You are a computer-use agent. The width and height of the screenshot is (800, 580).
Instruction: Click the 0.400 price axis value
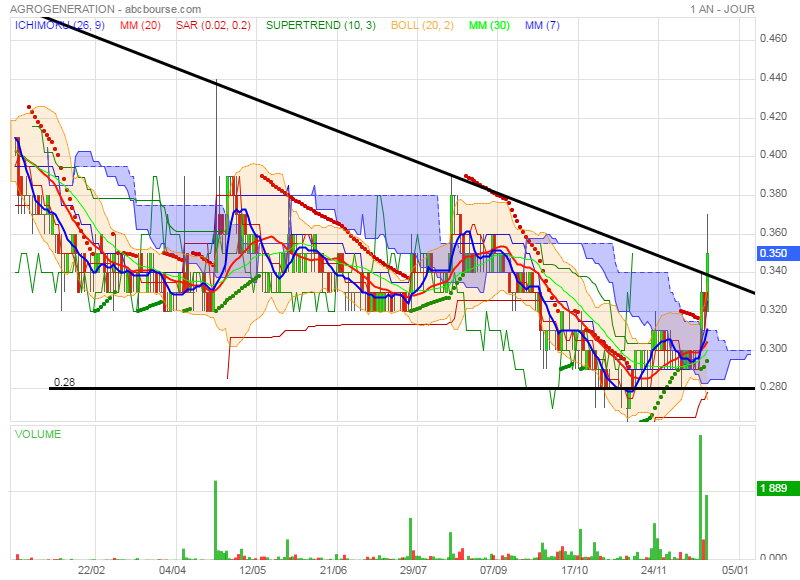[773, 155]
